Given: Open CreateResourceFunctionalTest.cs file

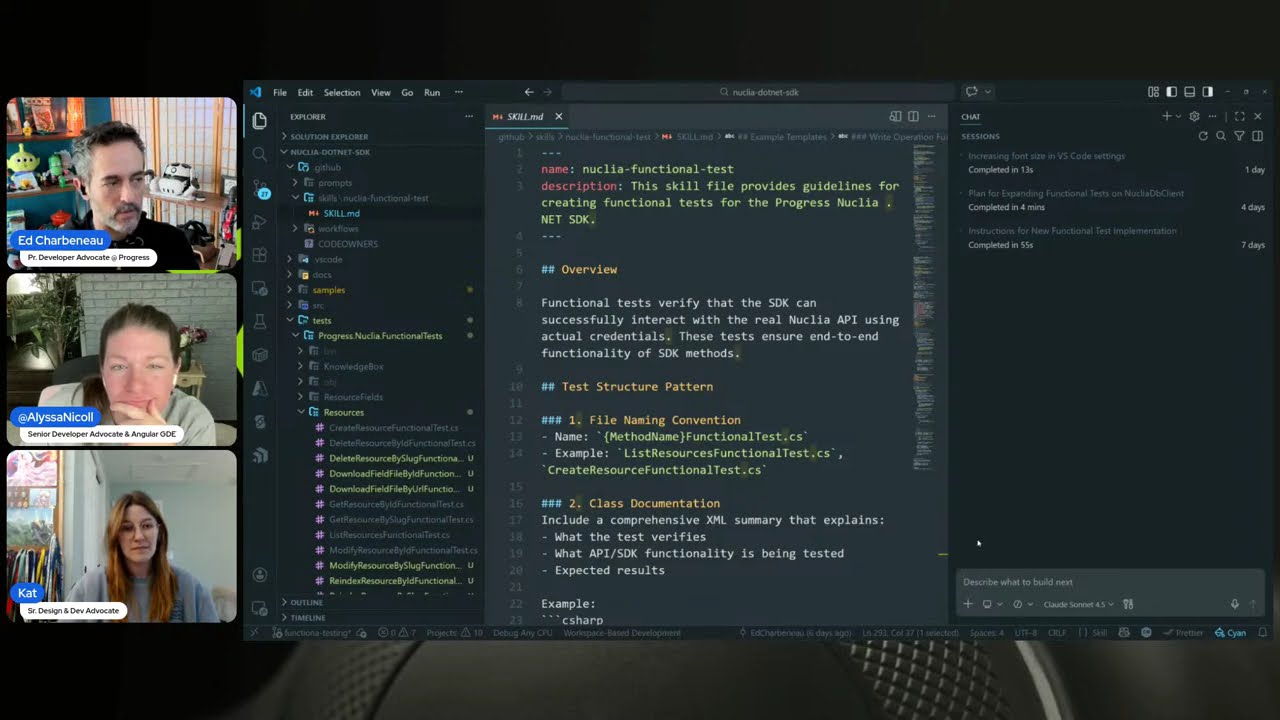Looking at the screenshot, I should click(x=394, y=428).
